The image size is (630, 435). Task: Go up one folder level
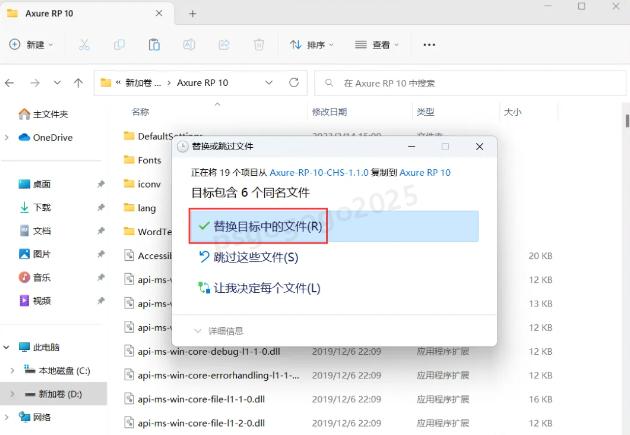(78, 83)
